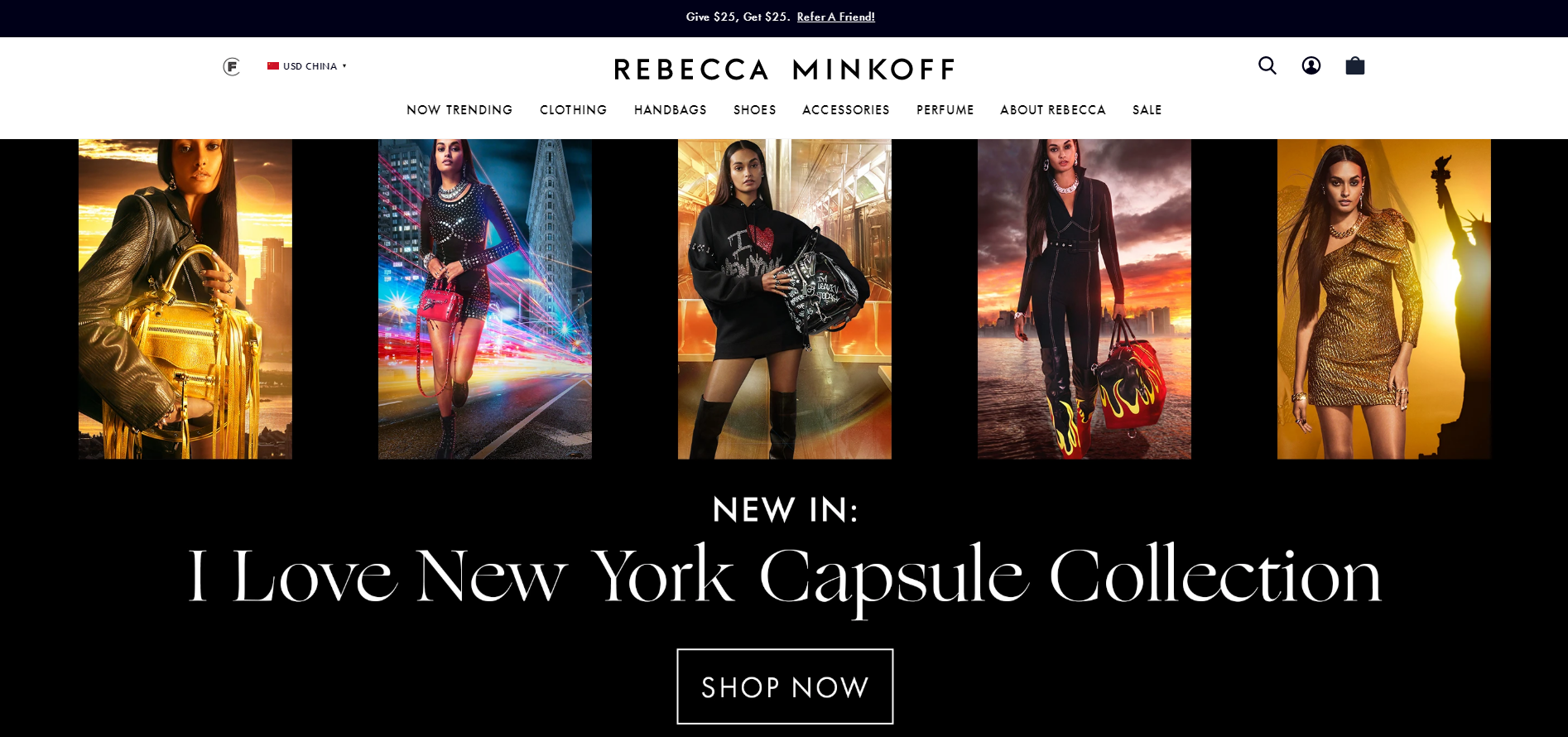Select the I Love New York hoodie image
The height and width of the screenshot is (737, 1568).
tap(785, 299)
